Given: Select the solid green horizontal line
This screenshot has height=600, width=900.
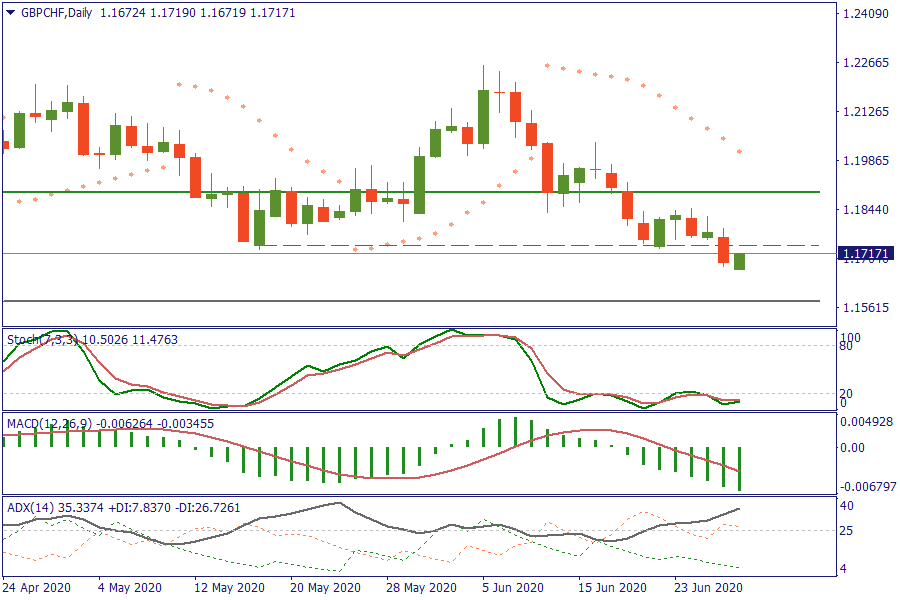Looking at the screenshot, I should click(x=411, y=192).
